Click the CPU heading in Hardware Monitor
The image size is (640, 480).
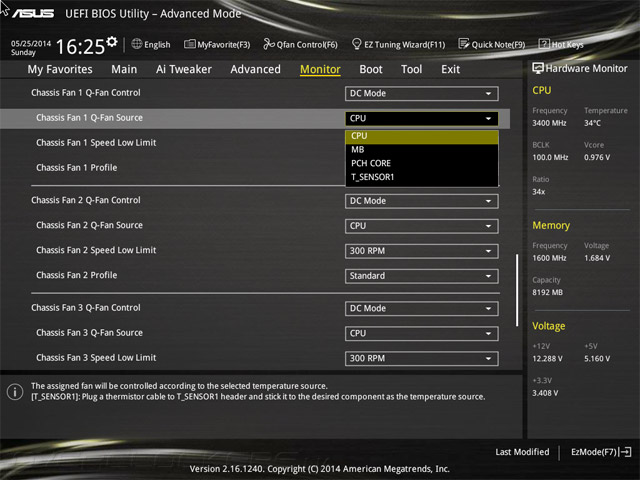coord(542,90)
